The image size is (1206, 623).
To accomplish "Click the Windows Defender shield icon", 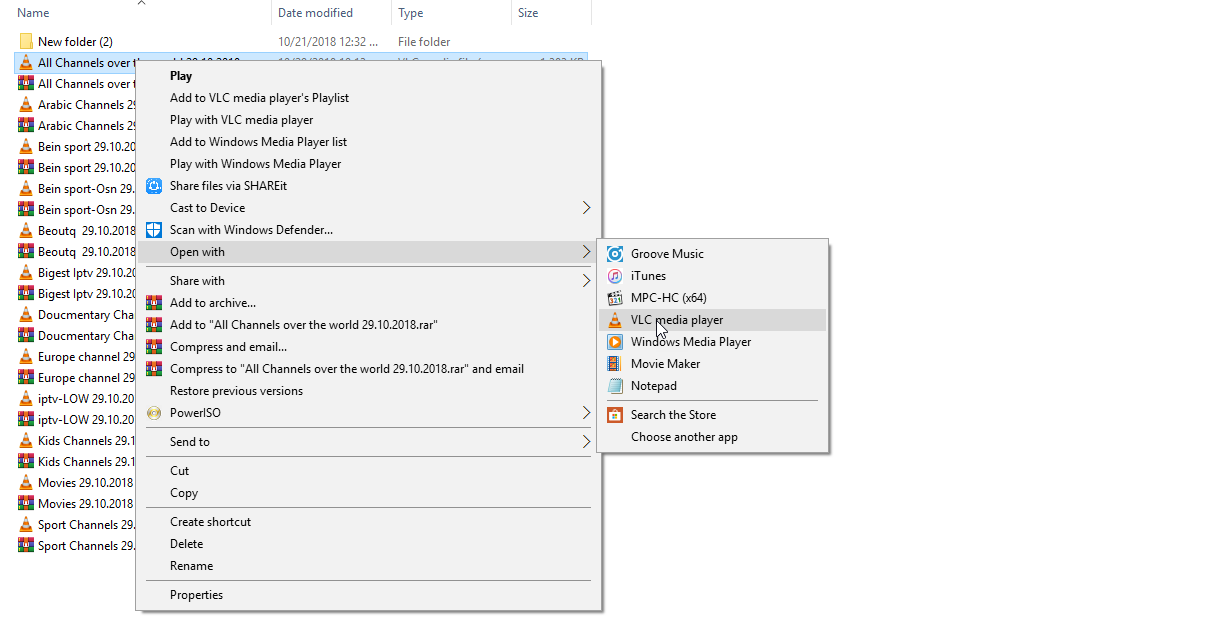I will click(x=154, y=230).
